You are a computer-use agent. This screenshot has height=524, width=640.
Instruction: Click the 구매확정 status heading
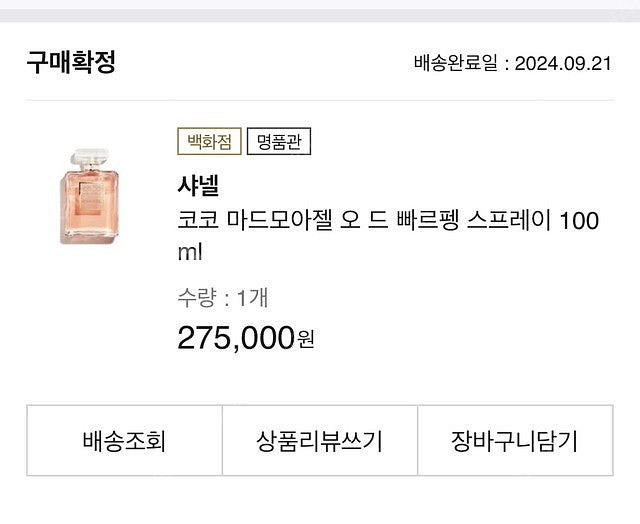71,62
